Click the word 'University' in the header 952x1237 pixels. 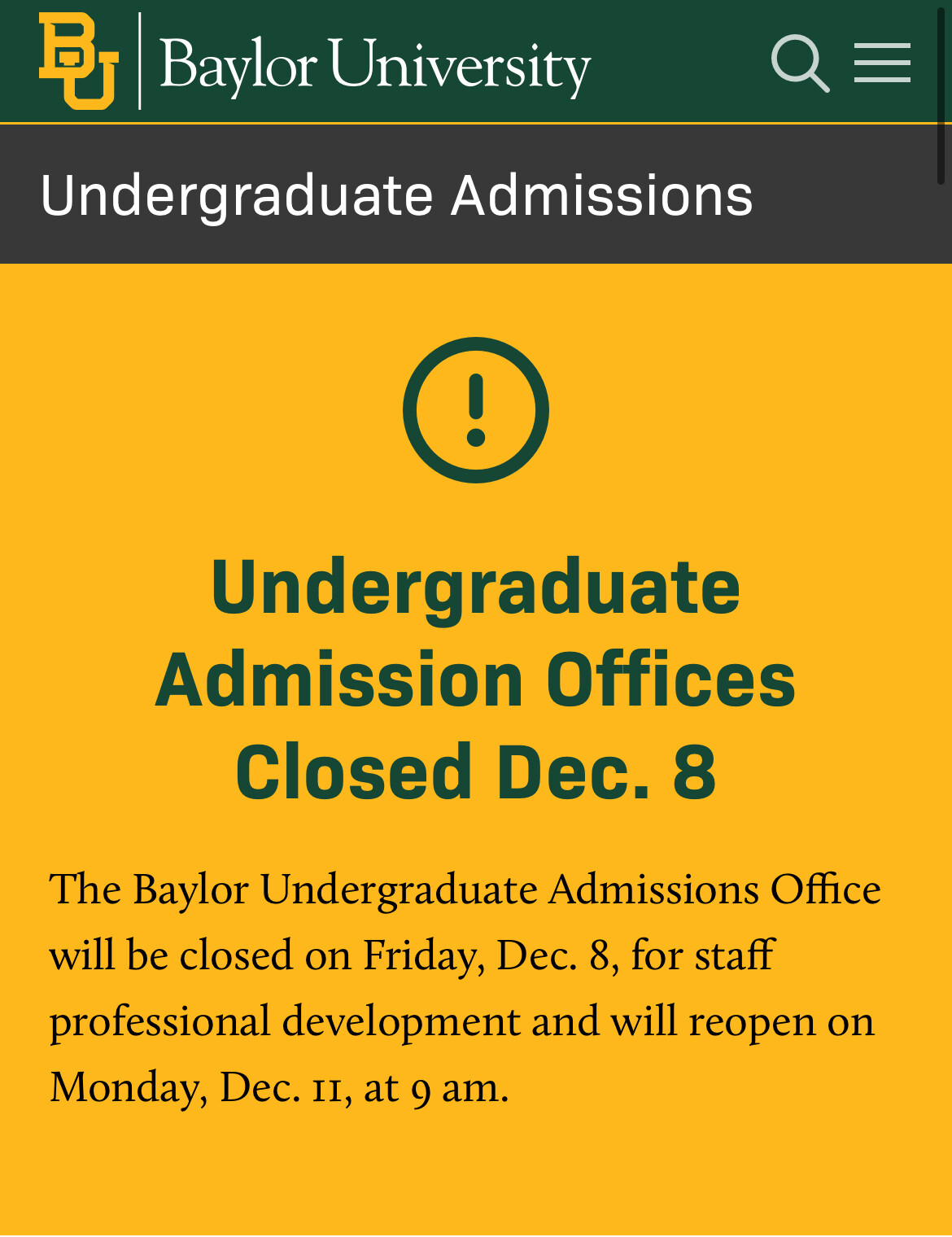point(461,65)
